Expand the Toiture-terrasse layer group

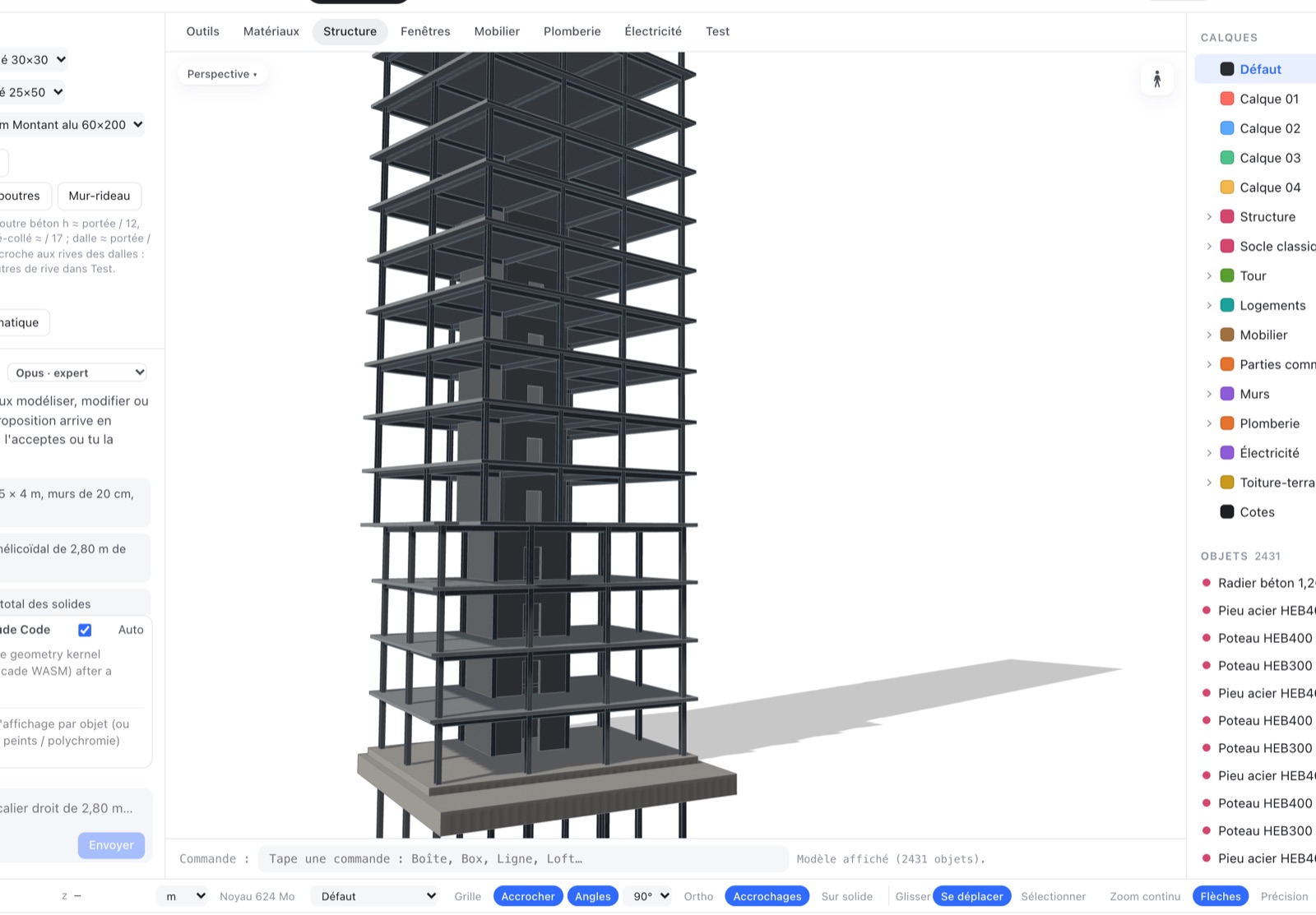[1208, 483]
